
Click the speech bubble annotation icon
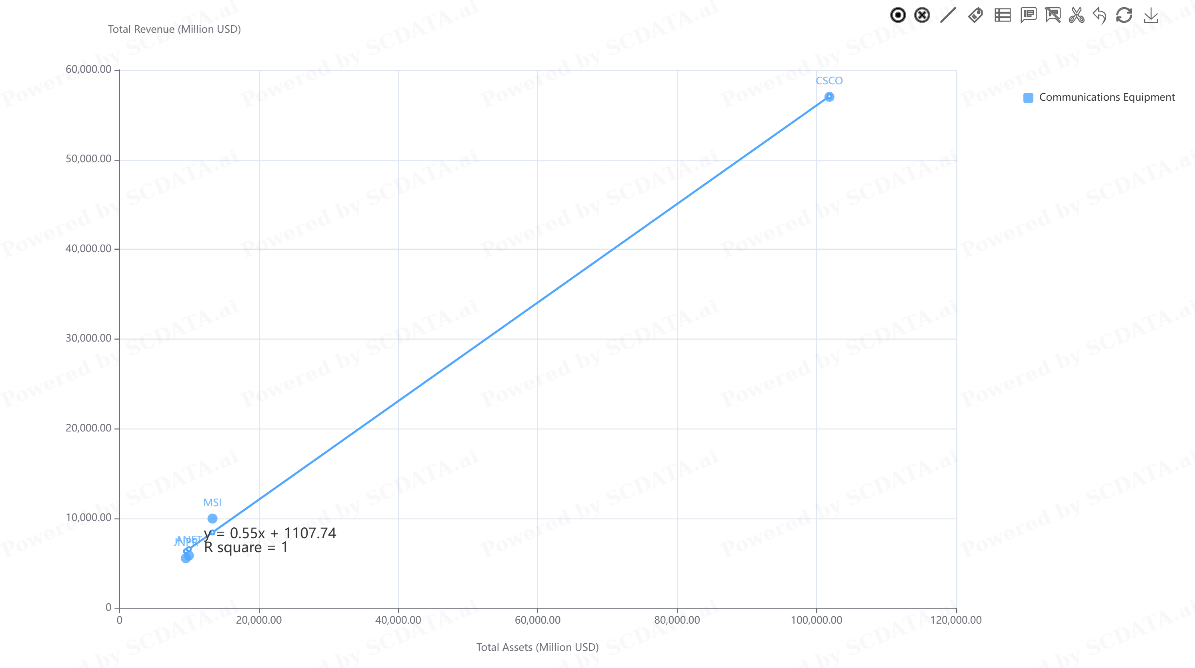(x=1029, y=15)
